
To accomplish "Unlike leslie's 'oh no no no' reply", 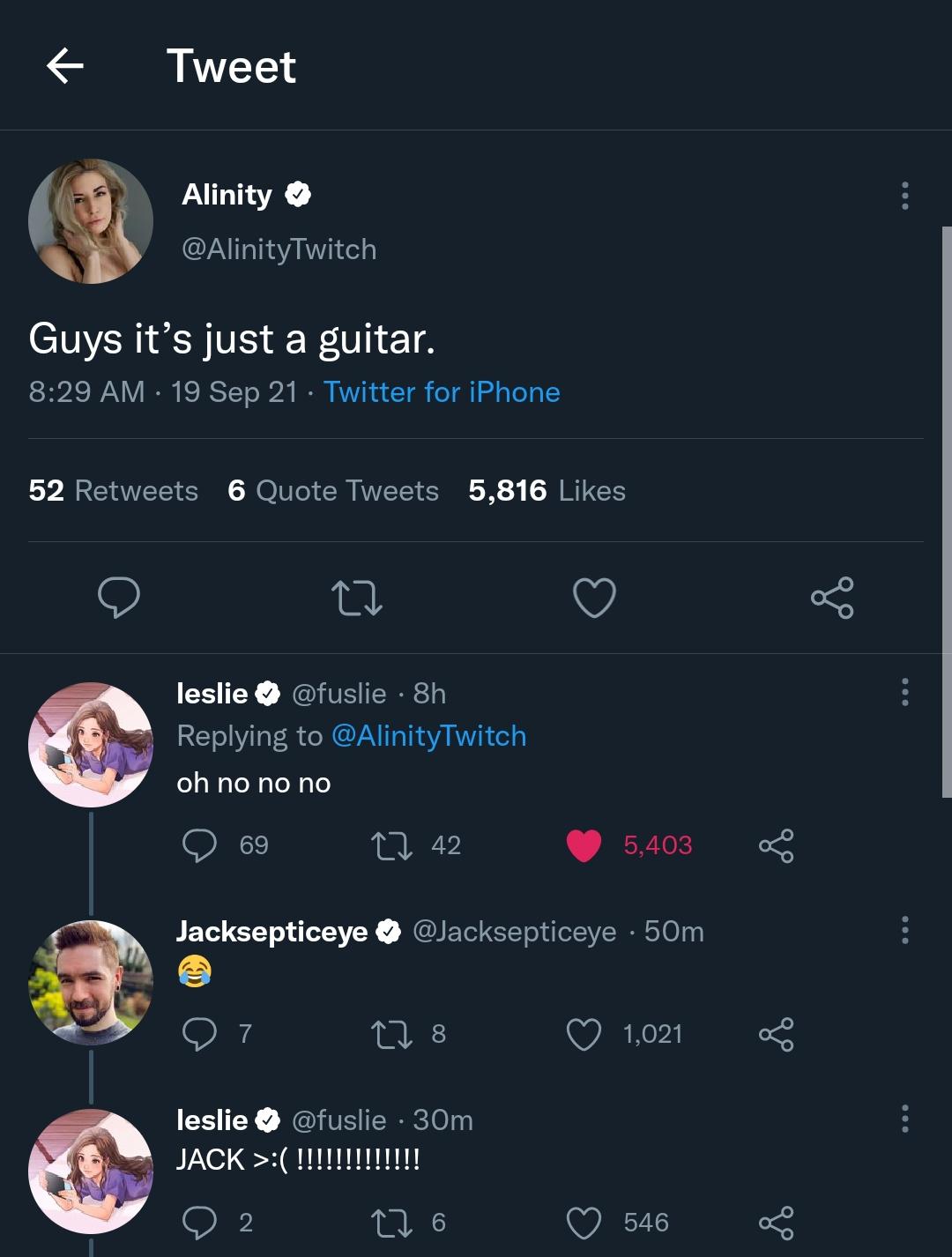I will (x=584, y=845).
